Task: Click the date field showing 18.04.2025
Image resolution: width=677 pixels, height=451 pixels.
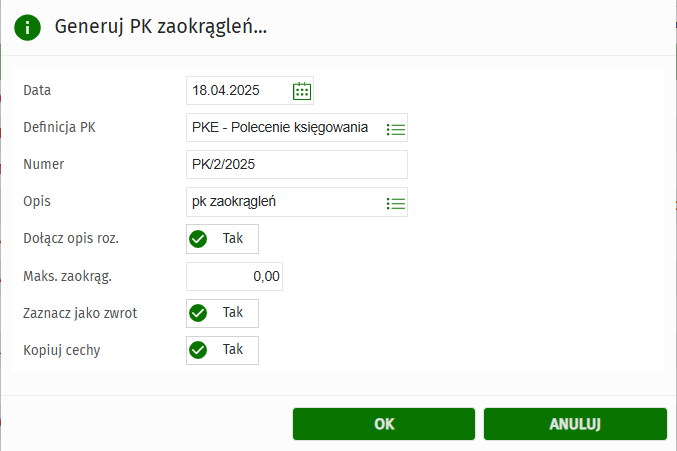Action: pos(238,91)
